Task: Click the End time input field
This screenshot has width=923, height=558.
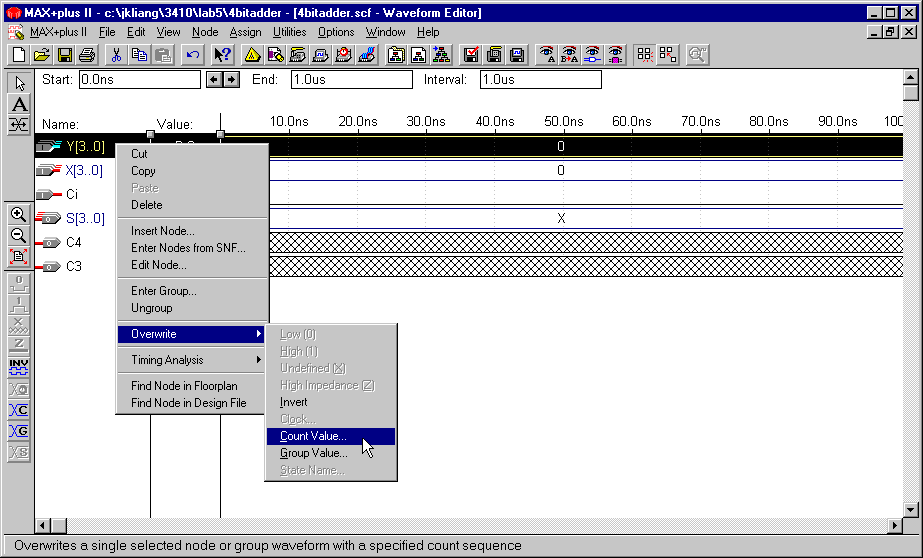Action: coord(351,80)
